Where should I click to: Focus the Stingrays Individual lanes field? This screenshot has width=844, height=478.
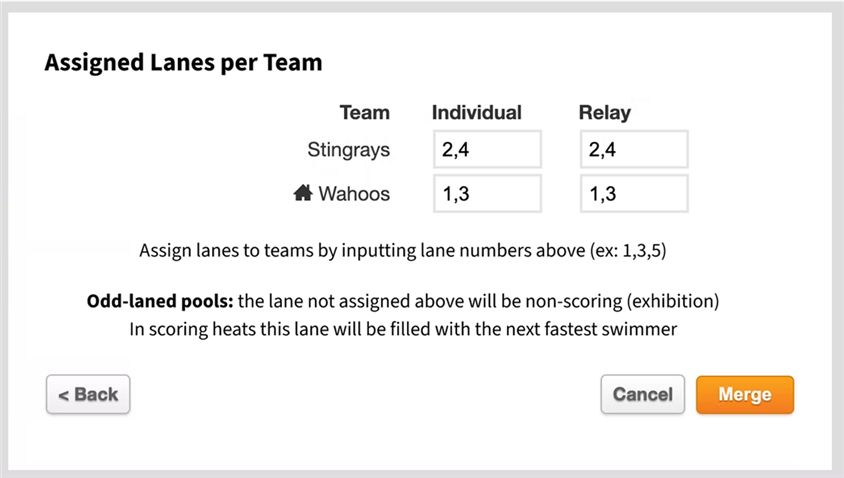coord(487,150)
